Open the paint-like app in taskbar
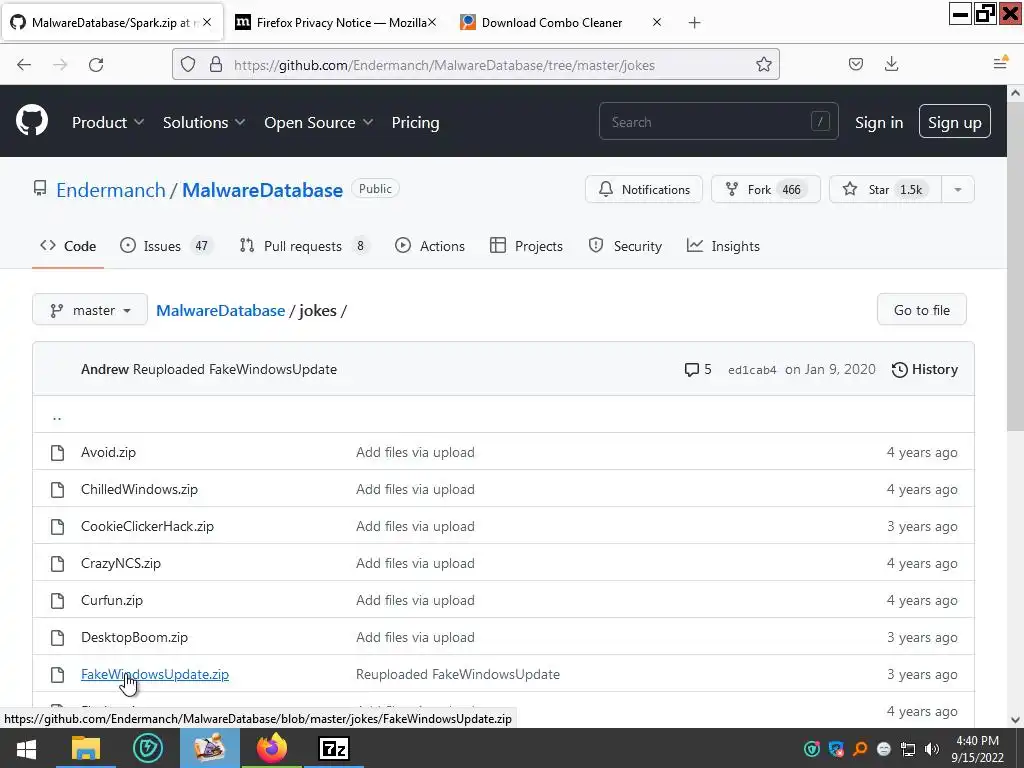This screenshot has height=768, width=1024. (x=209, y=748)
